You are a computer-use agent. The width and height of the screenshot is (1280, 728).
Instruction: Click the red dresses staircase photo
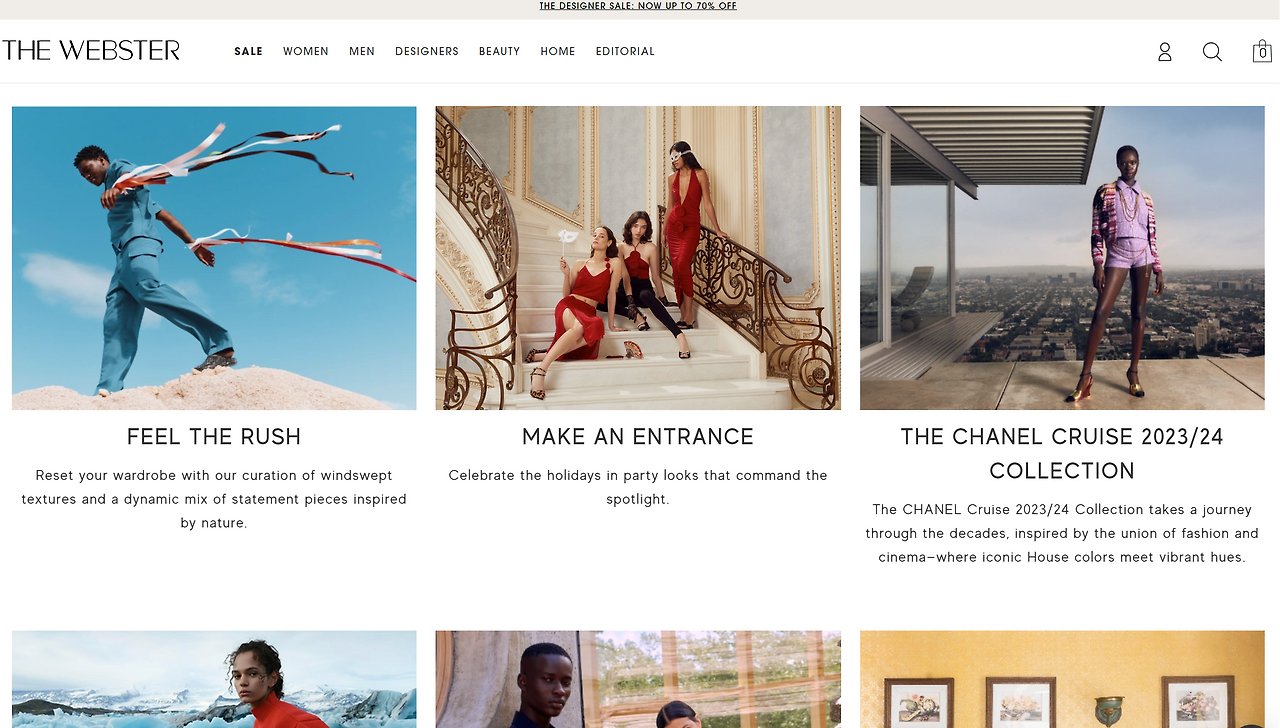[x=638, y=258]
